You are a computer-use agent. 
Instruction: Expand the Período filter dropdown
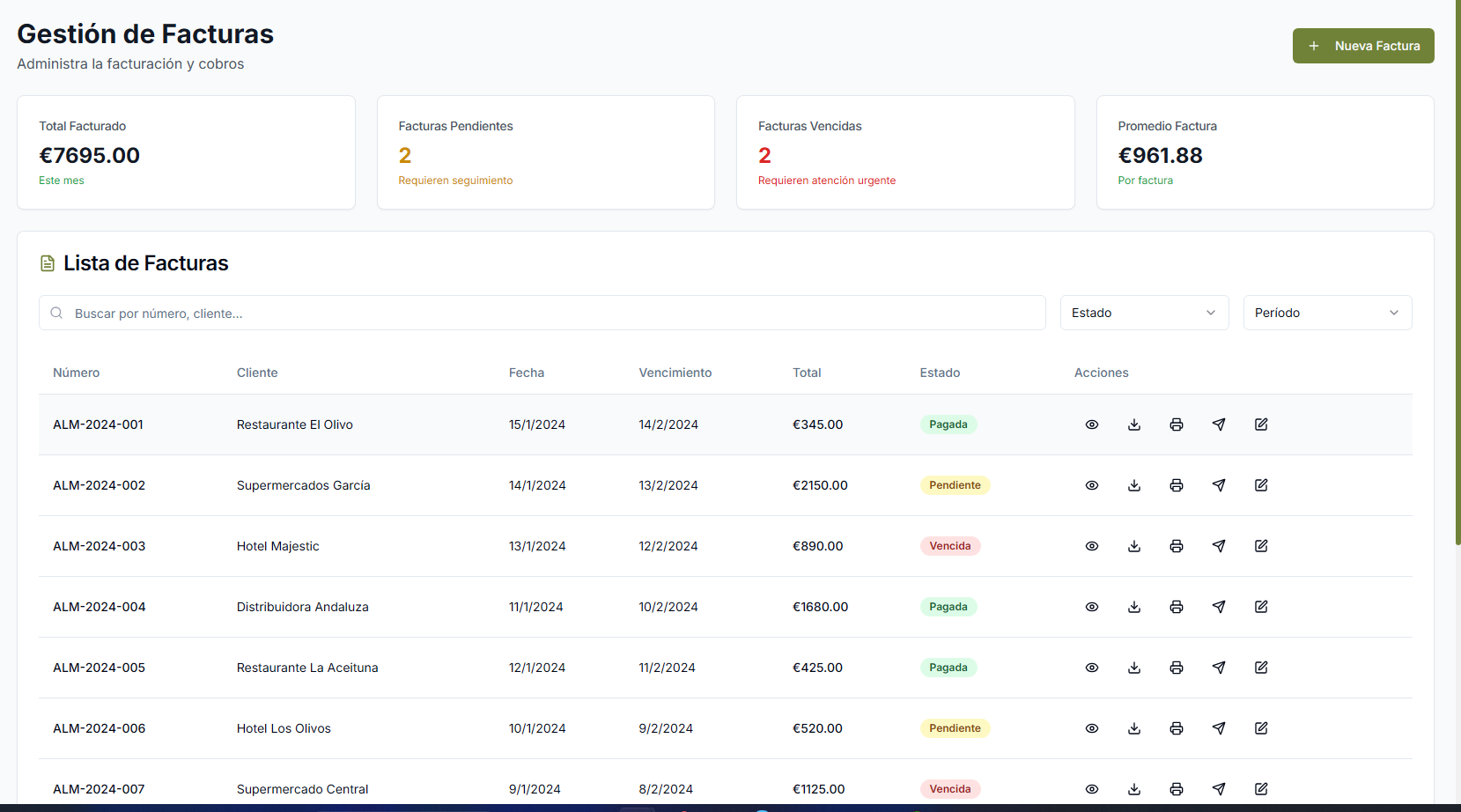tap(1326, 313)
